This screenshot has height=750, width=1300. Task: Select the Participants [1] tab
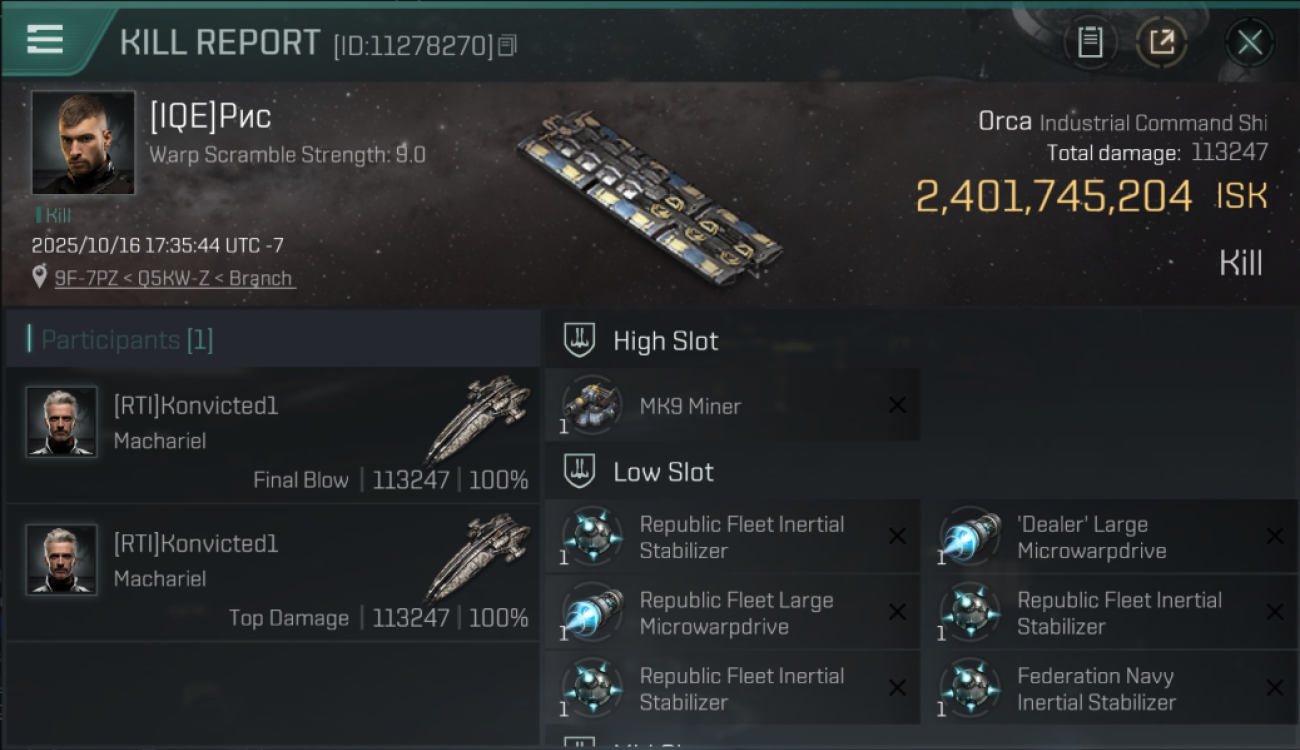coord(127,340)
